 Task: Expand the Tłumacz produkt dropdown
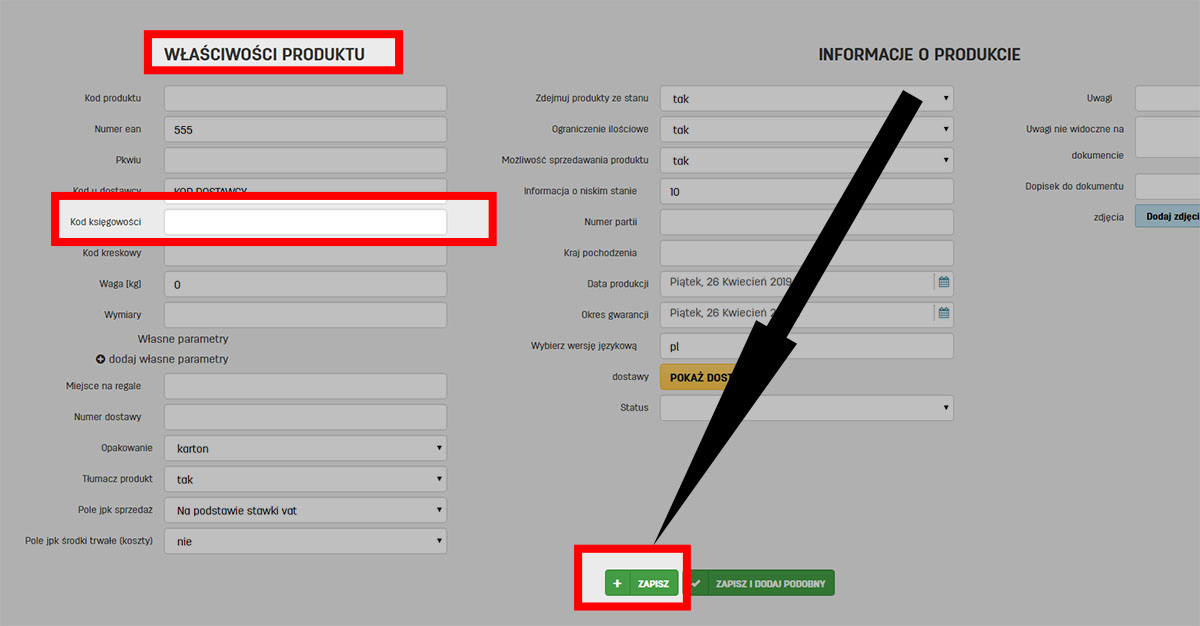click(x=305, y=480)
